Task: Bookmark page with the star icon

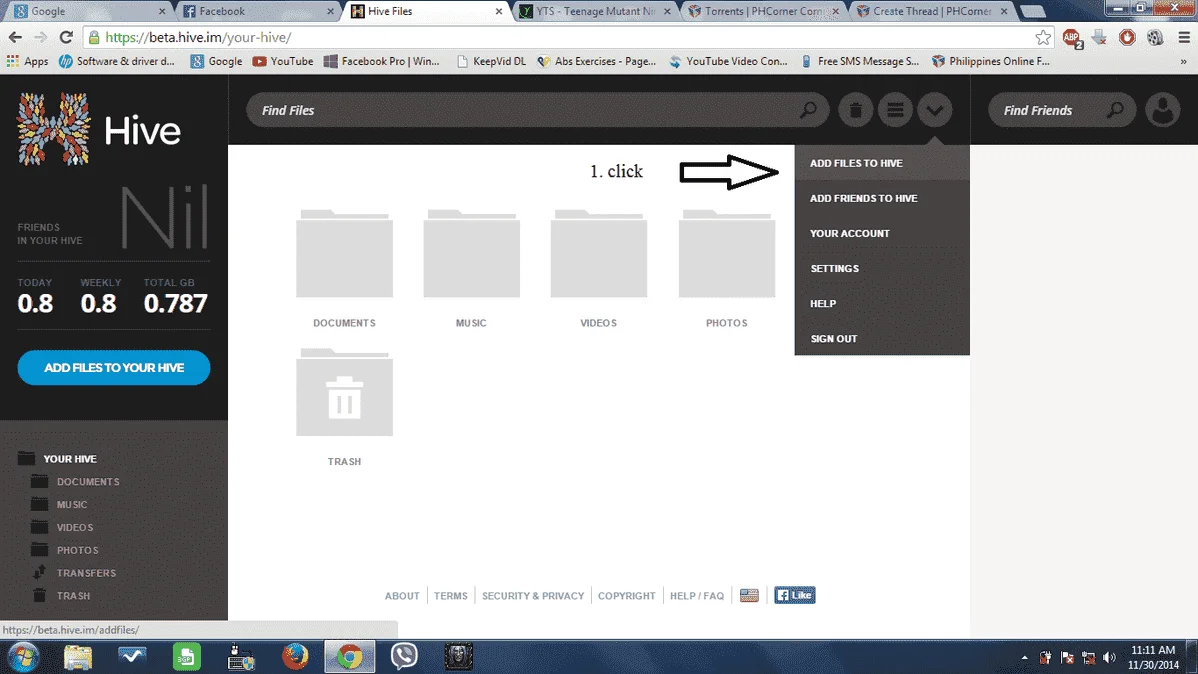Action: pyautogui.click(x=1043, y=37)
